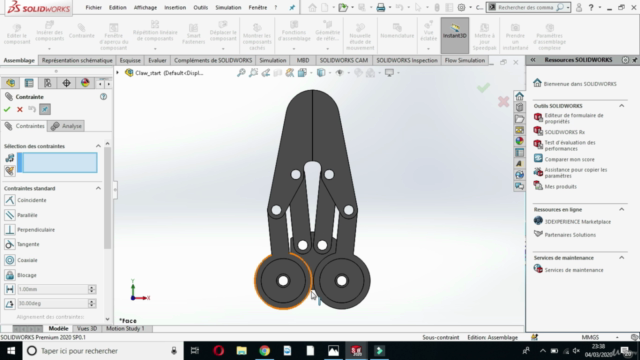Collapse Sélection des contraintes section
Image resolution: width=640 pixels, height=360 pixels.
coord(98,146)
